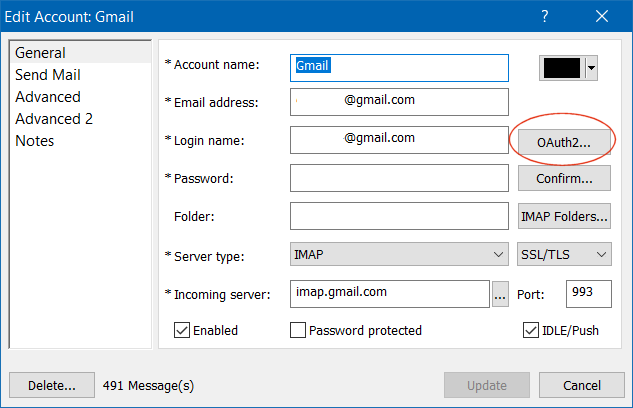Click the Email address field
This screenshot has height=408, width=633.
pos(399,102)
